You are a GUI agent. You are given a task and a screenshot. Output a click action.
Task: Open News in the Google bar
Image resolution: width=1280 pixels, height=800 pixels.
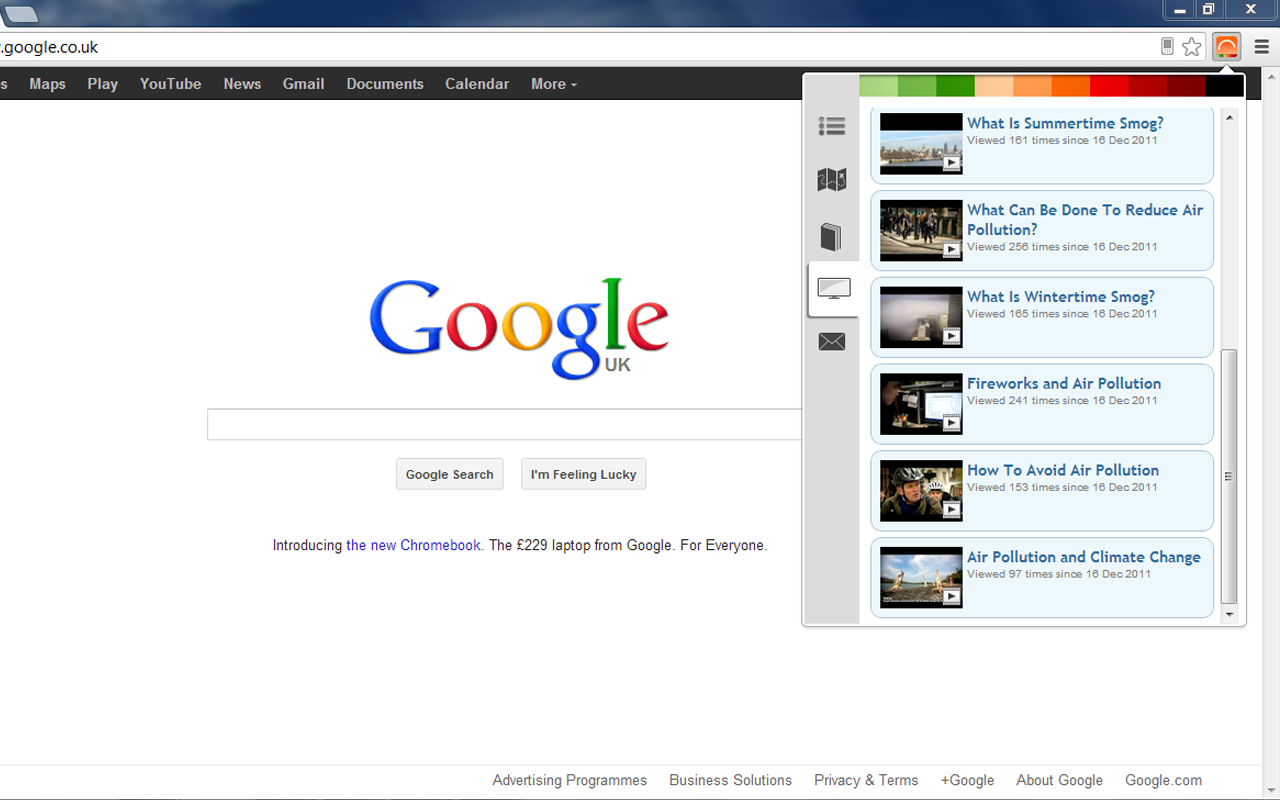coord(242,84)
